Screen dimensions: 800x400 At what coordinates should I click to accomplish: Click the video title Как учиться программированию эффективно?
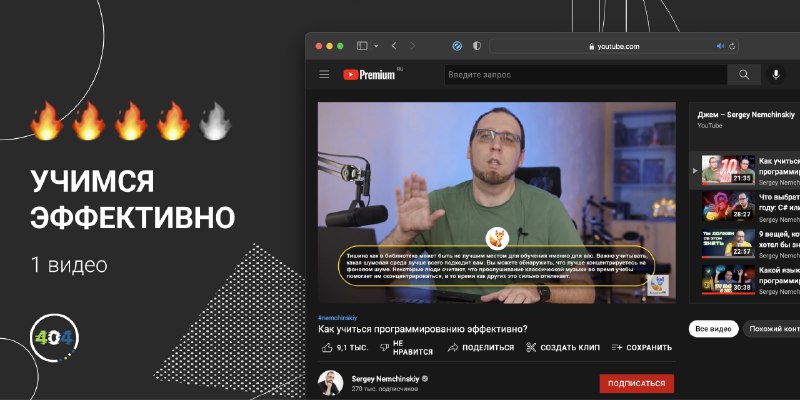(x=422, y=329)
